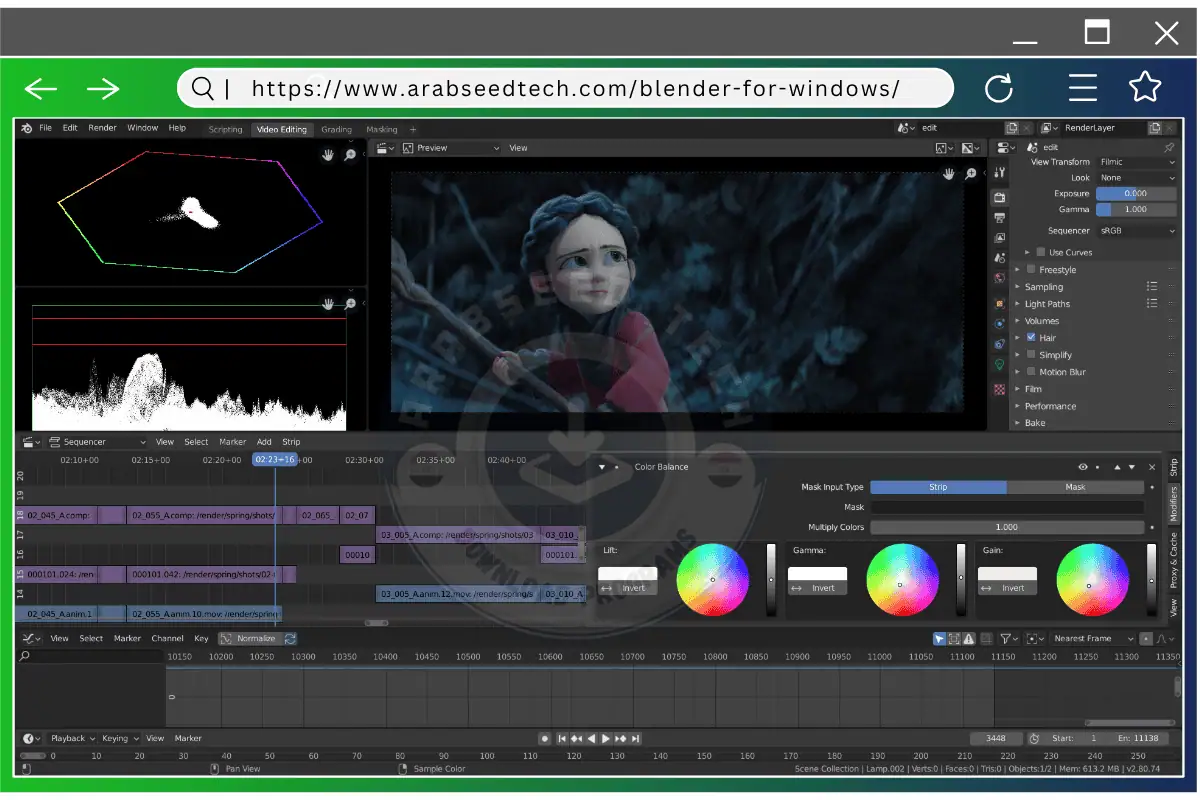Open the Tool properties tab icon

(999, 173)
